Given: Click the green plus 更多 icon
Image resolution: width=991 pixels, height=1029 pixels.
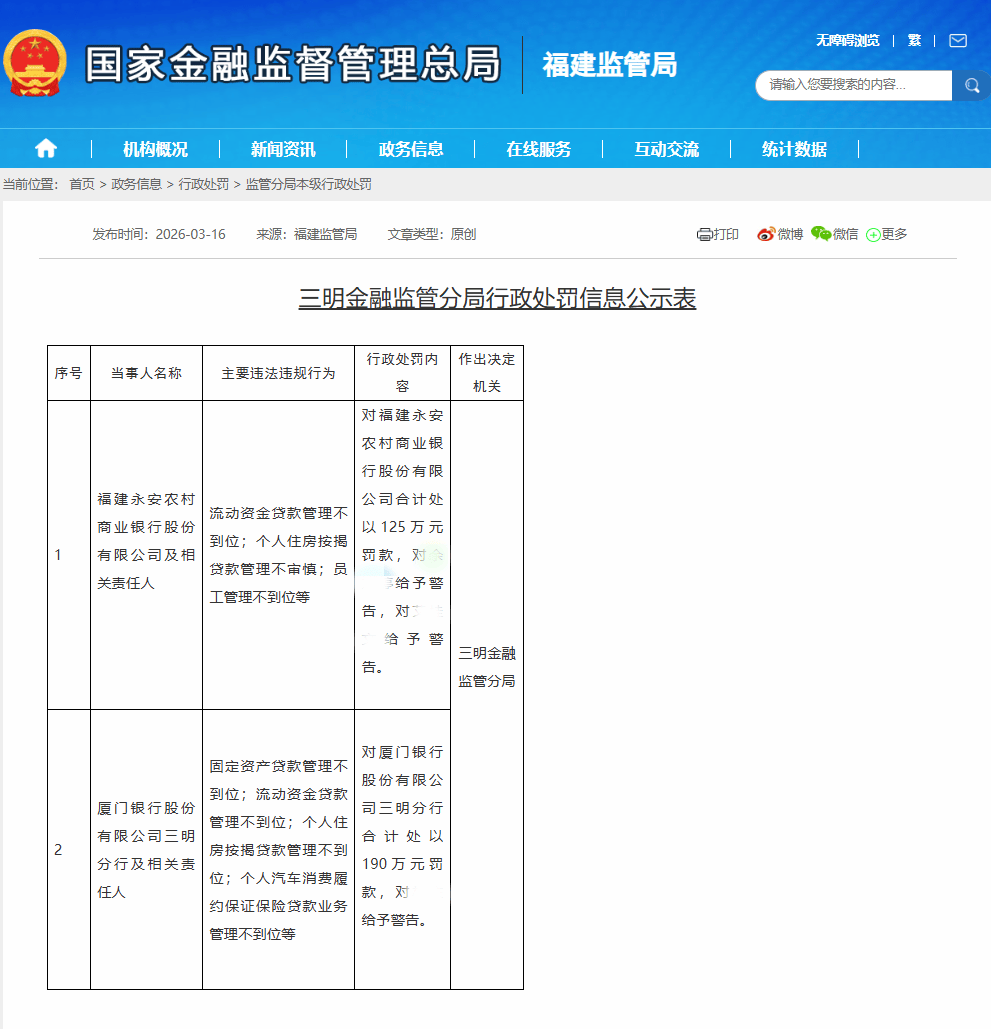Looking at the screenshot, I should coord(873,235).
